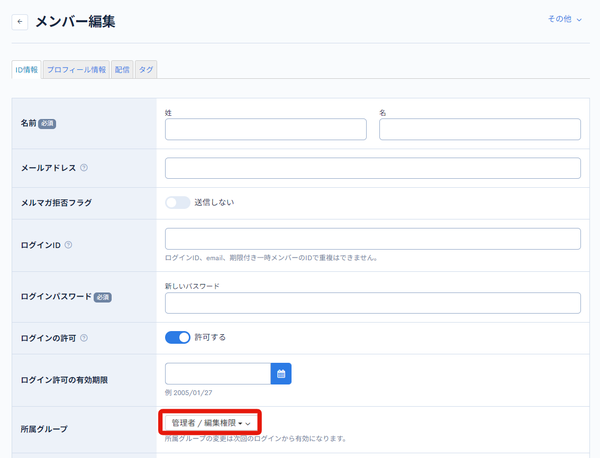Open the その他 dropdown menu
This screenshot has width=600, height=458.
(565, 19)
